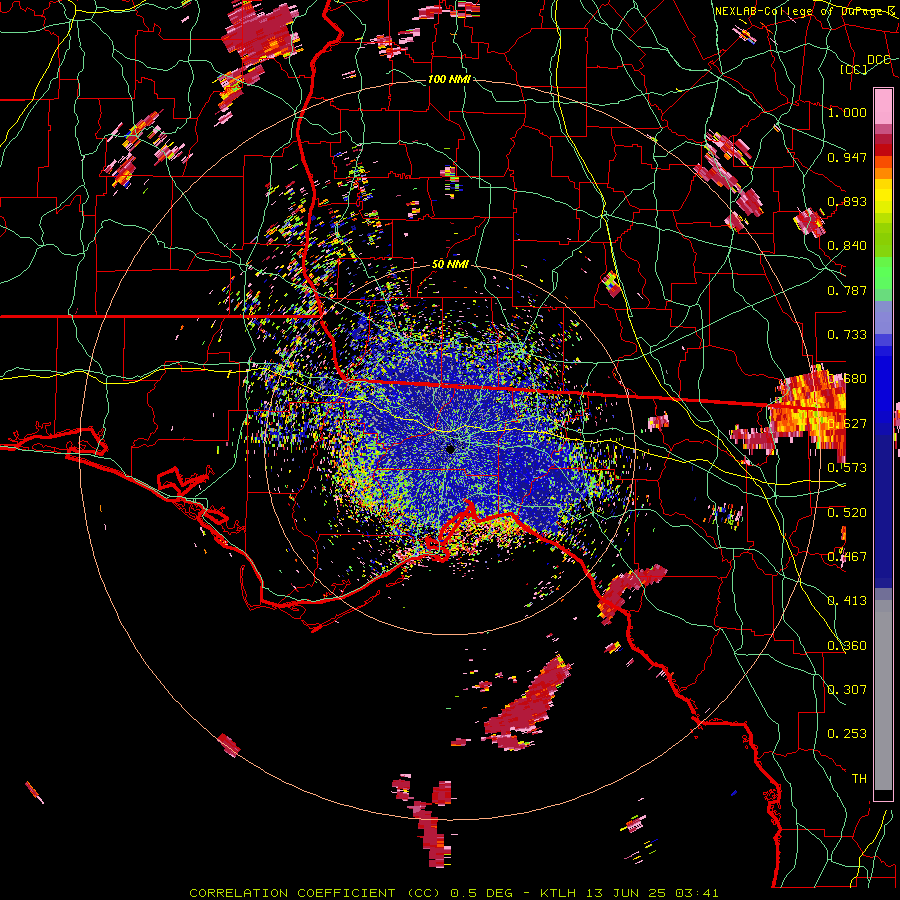The width and height of the screenshot is (900, 900).
Task: Pick the gray segment of the color bar
Action: tap(883, 695)
